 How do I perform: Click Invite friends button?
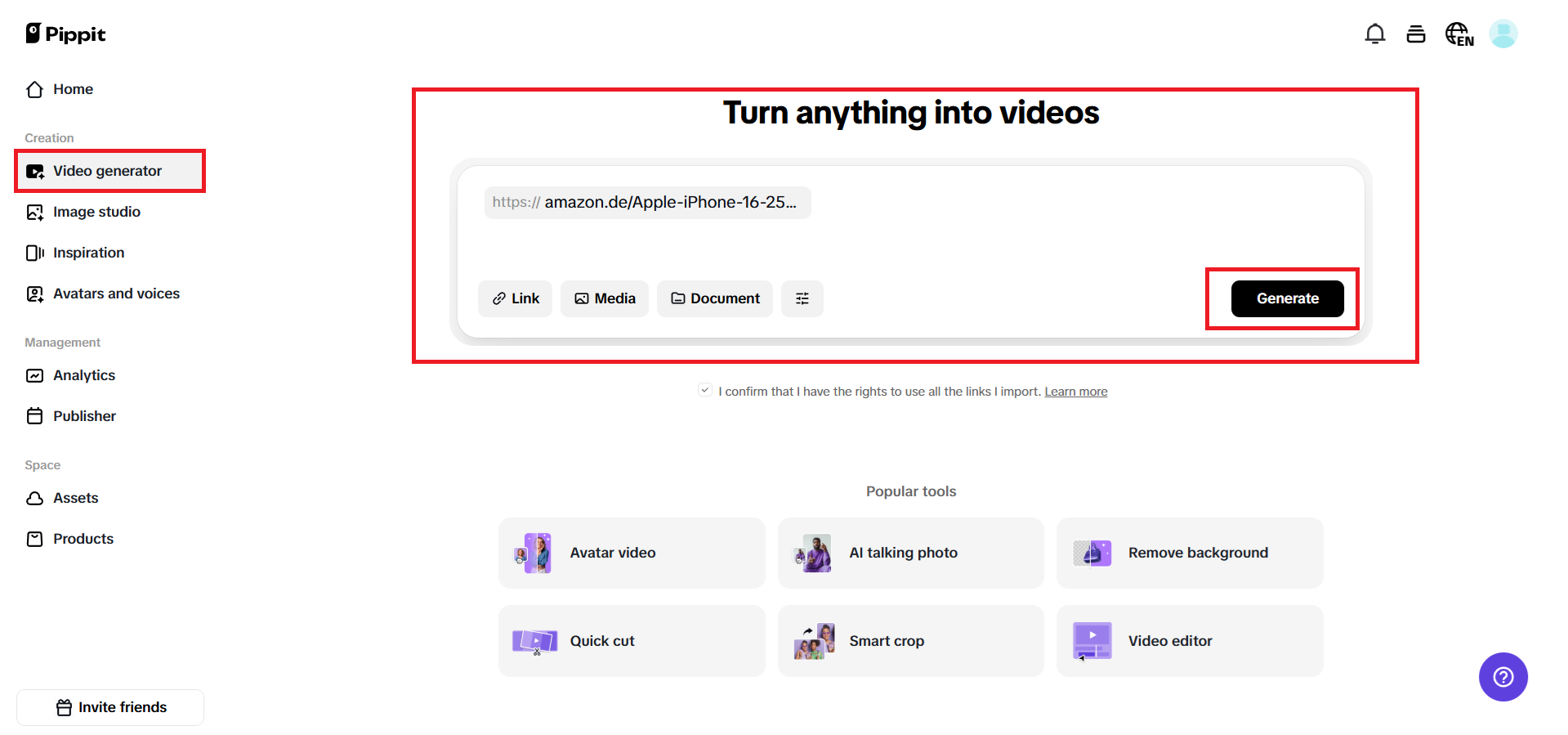click(x=110, y=707)
